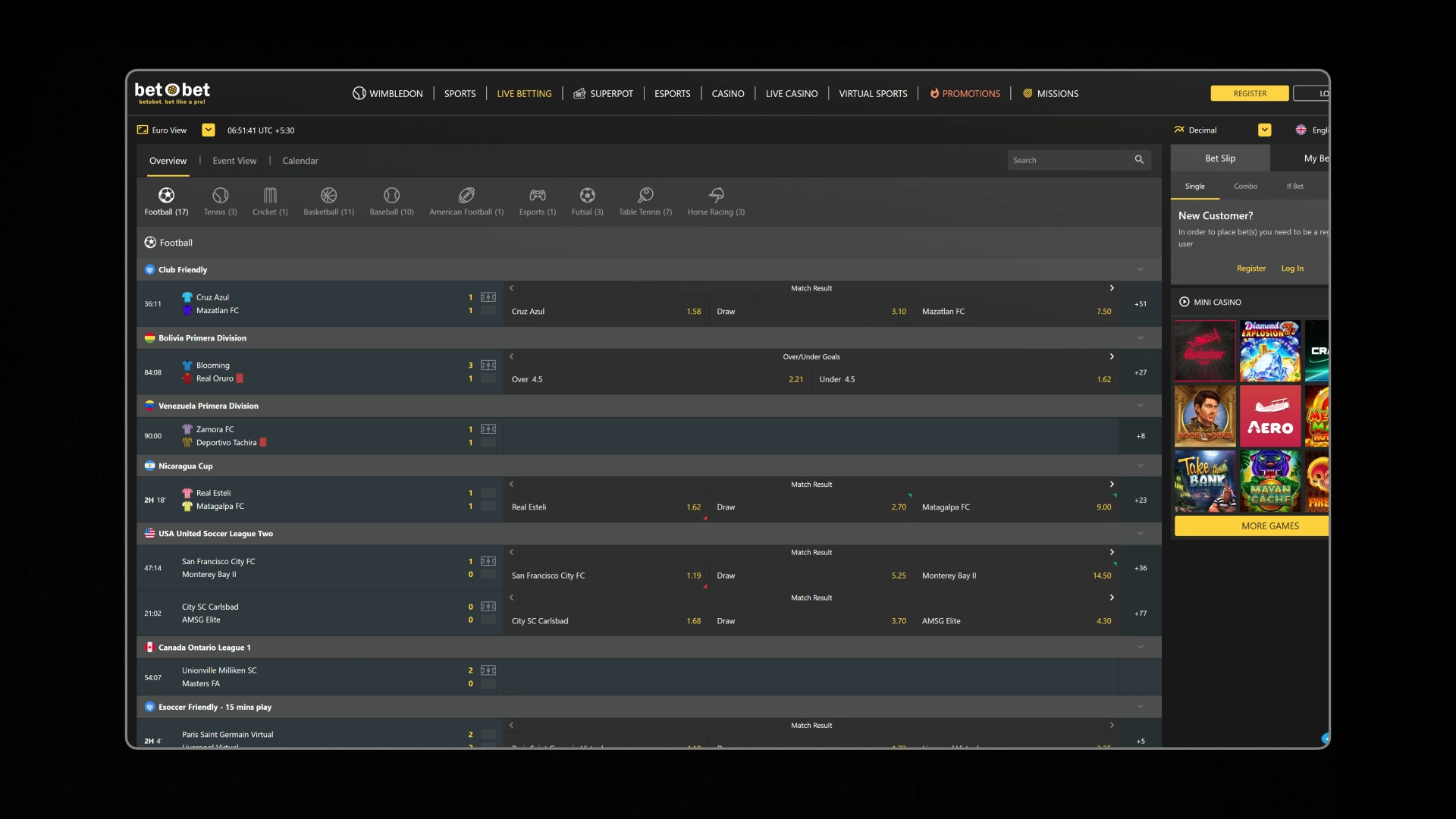Click the Log In link in bet slip
The image size is (1456, 819).
1292,268
